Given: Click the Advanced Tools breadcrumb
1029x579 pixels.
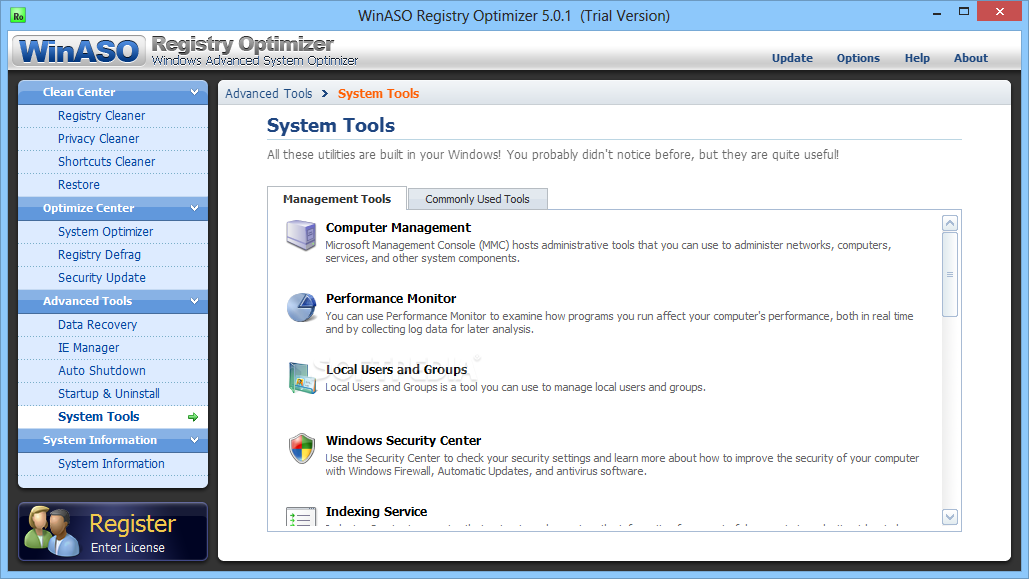Looking at the screenshot, I should pos(268,93).
